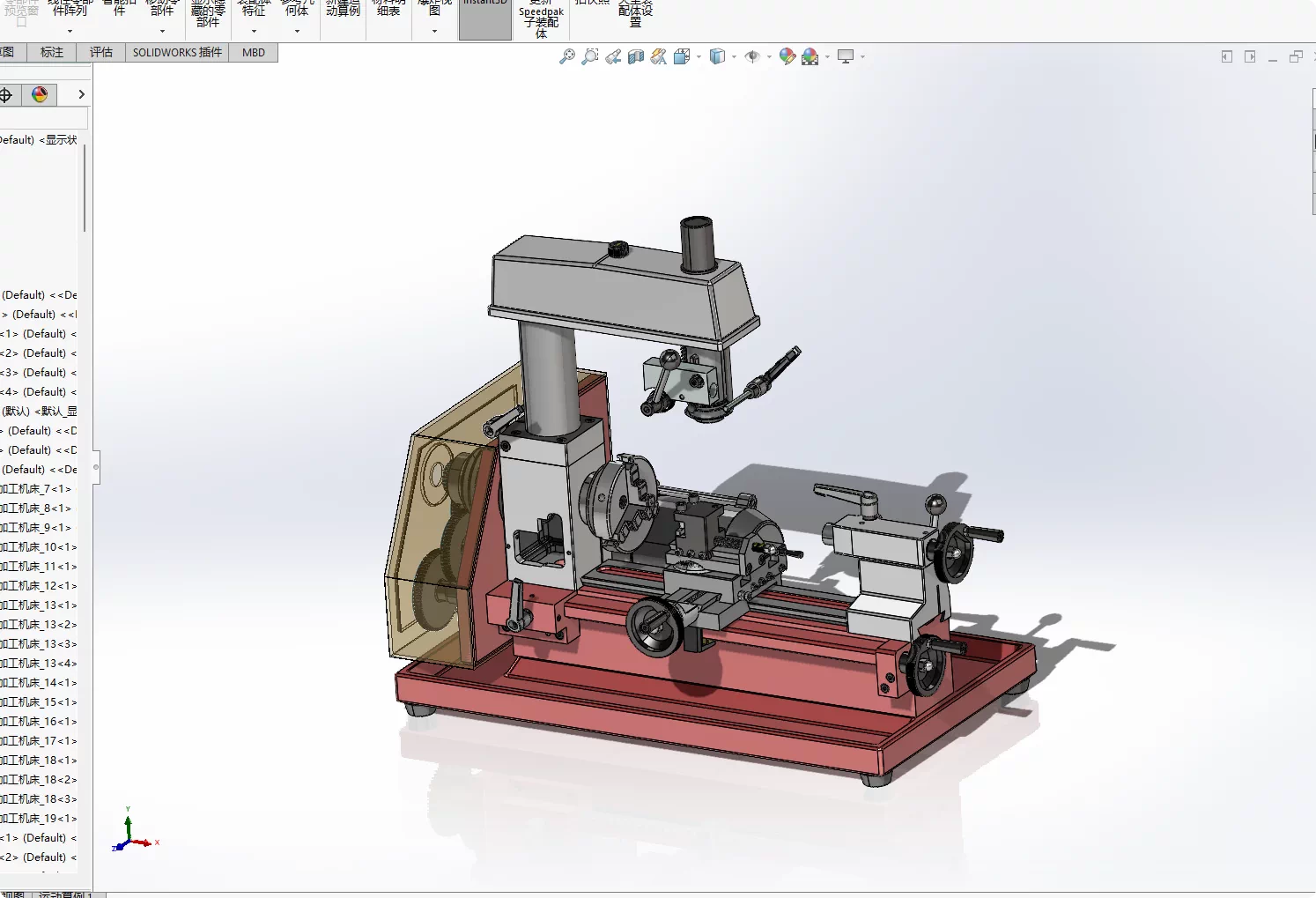Image resolution: width=1316 pixels, height=898 pixels.
Task: Select the (默认) <默认_显 tree item
Action: 39,412
